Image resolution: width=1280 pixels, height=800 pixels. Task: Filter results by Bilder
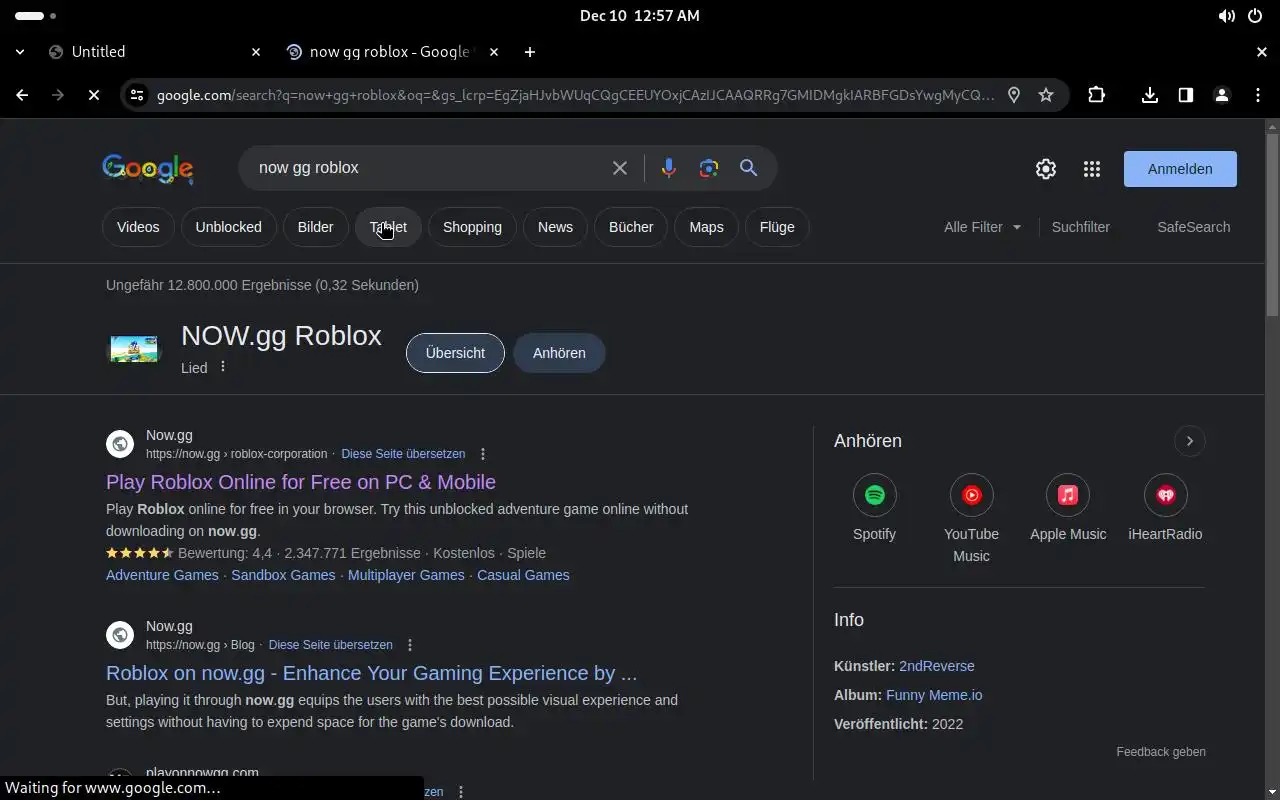click(315, 227)
